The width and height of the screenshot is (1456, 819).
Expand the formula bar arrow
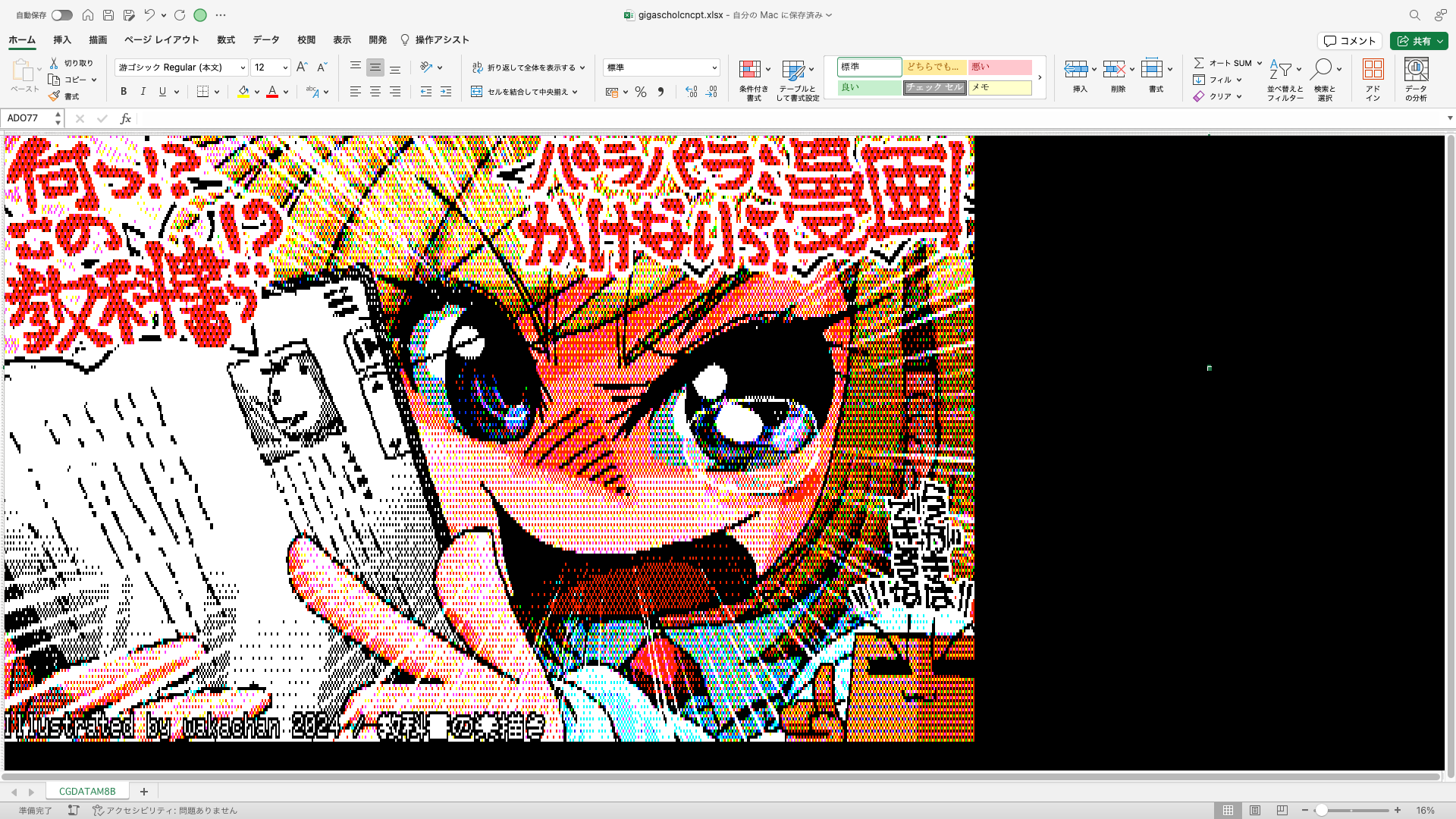pyautogui.click(x=1449, y=118)
